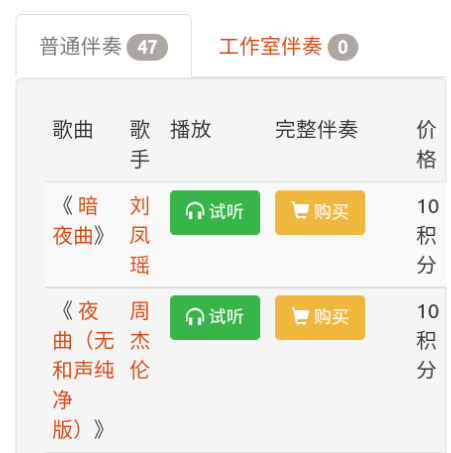Screen dimensions: 451x453
Task: Click headphone icon in 周杰伦 row
Action: [195, 316]
